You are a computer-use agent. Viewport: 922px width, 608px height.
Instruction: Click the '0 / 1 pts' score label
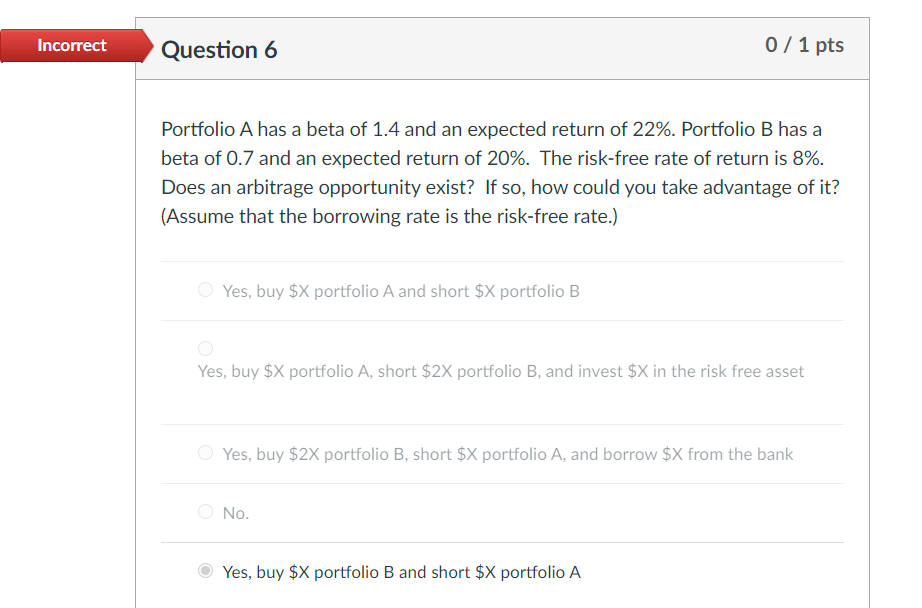pos(805,45)
